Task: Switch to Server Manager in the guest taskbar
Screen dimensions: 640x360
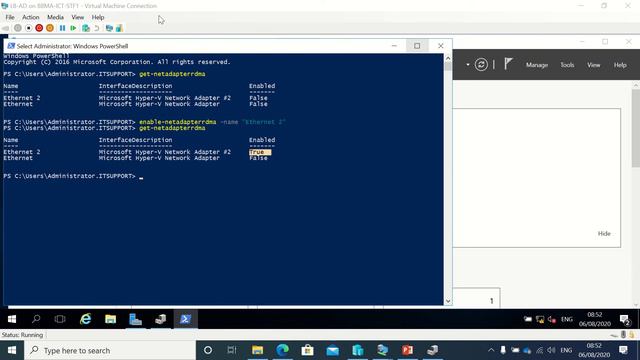Action: click(135, 319)
